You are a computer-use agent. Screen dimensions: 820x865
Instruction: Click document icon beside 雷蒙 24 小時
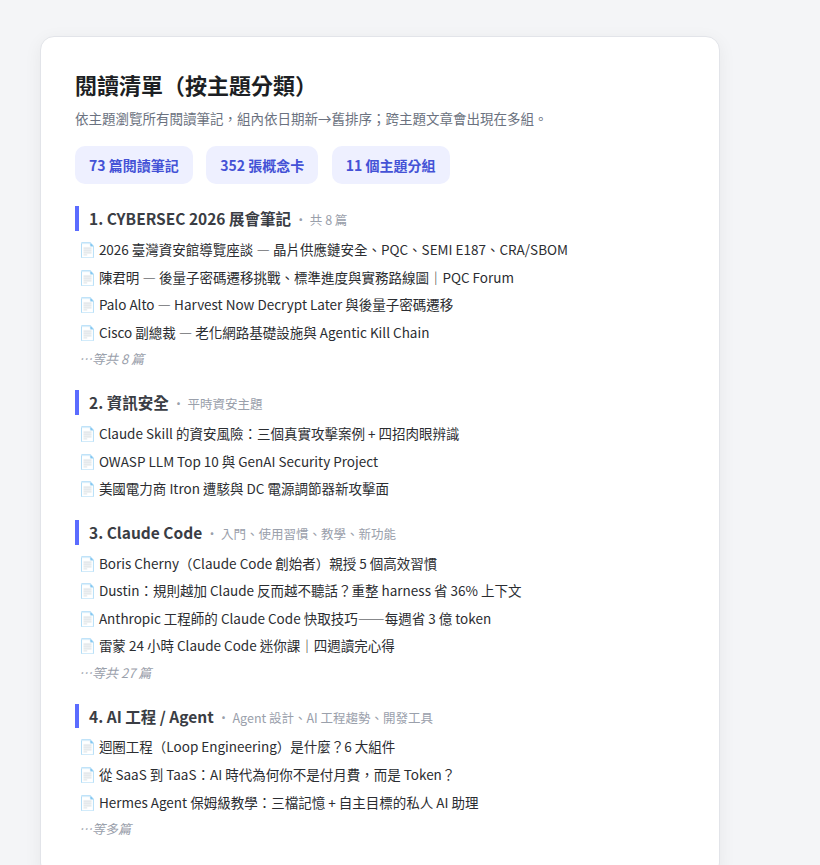point(87,646)
